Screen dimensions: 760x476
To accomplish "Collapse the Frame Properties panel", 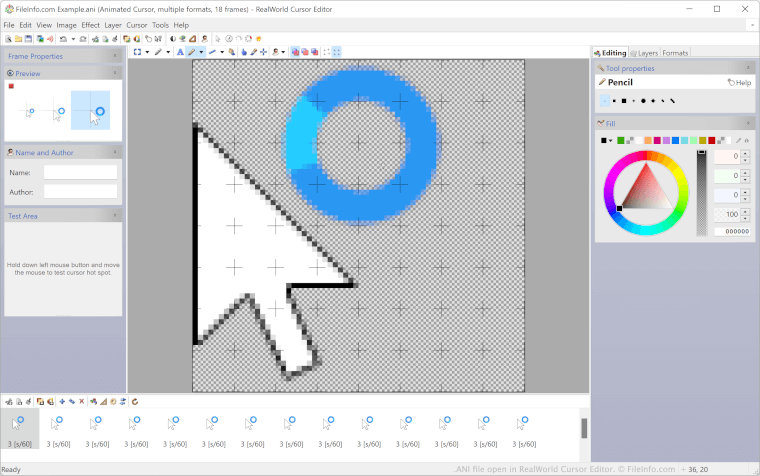I will click(116, 56).
